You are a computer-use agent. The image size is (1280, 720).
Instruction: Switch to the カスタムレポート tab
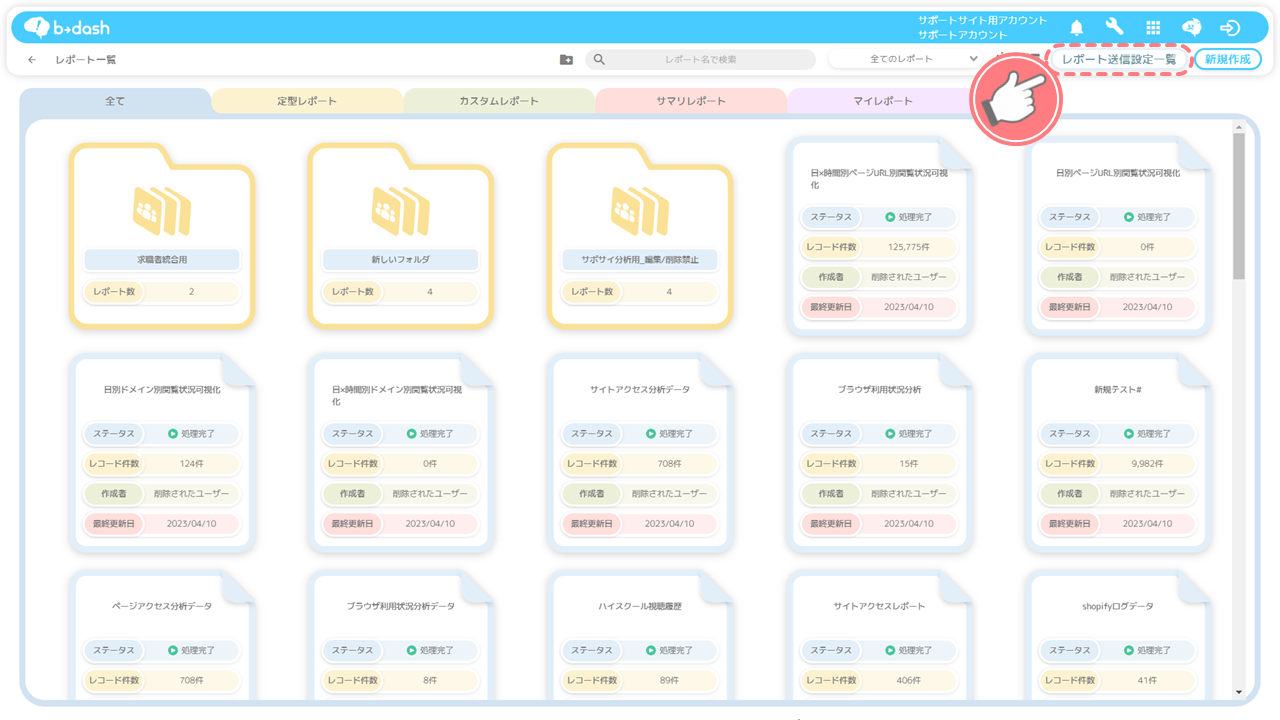[x=499, y=101]
